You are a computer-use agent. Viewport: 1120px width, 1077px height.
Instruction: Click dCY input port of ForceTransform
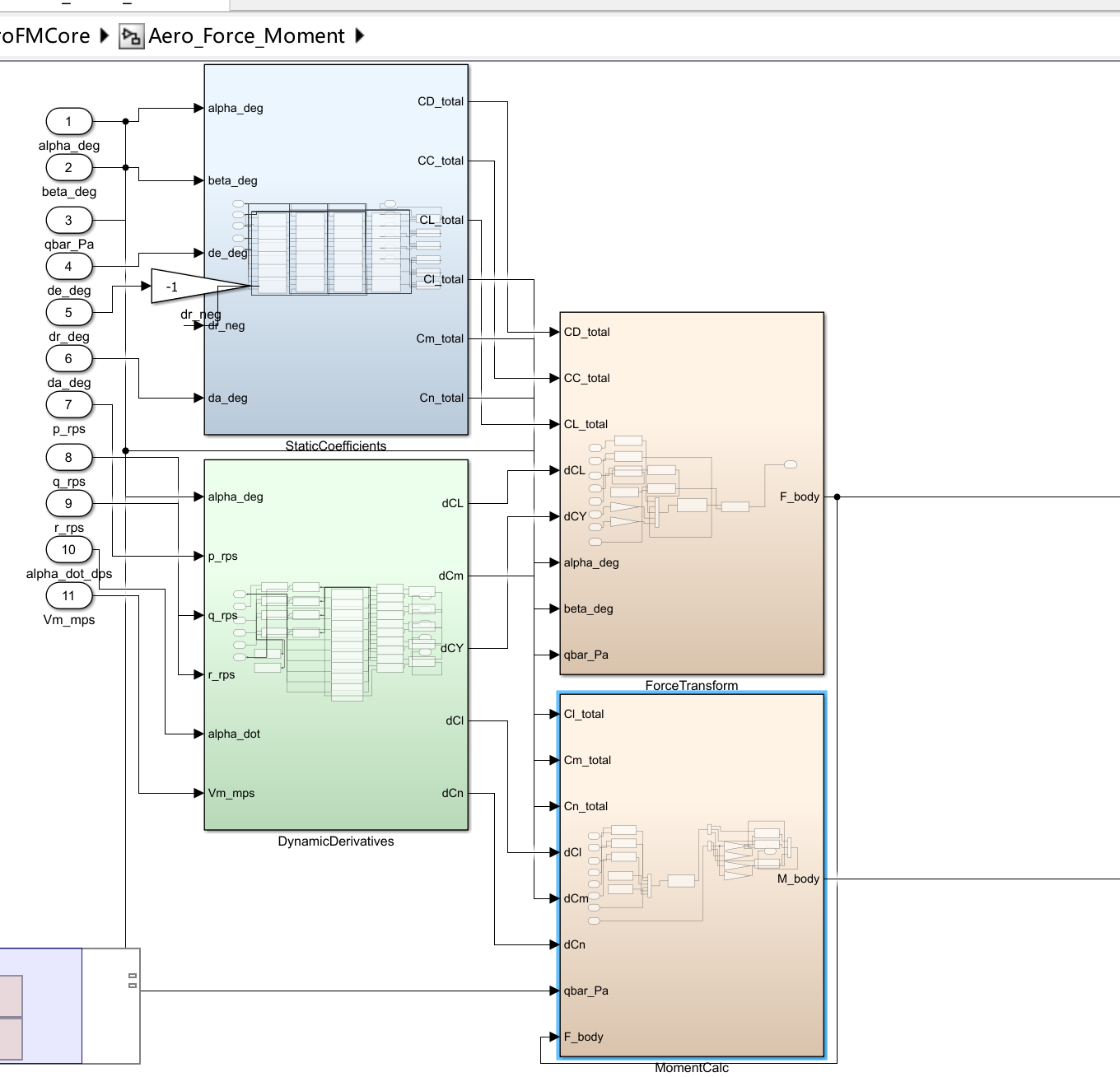pyautogui.click(x=575, y=517)
